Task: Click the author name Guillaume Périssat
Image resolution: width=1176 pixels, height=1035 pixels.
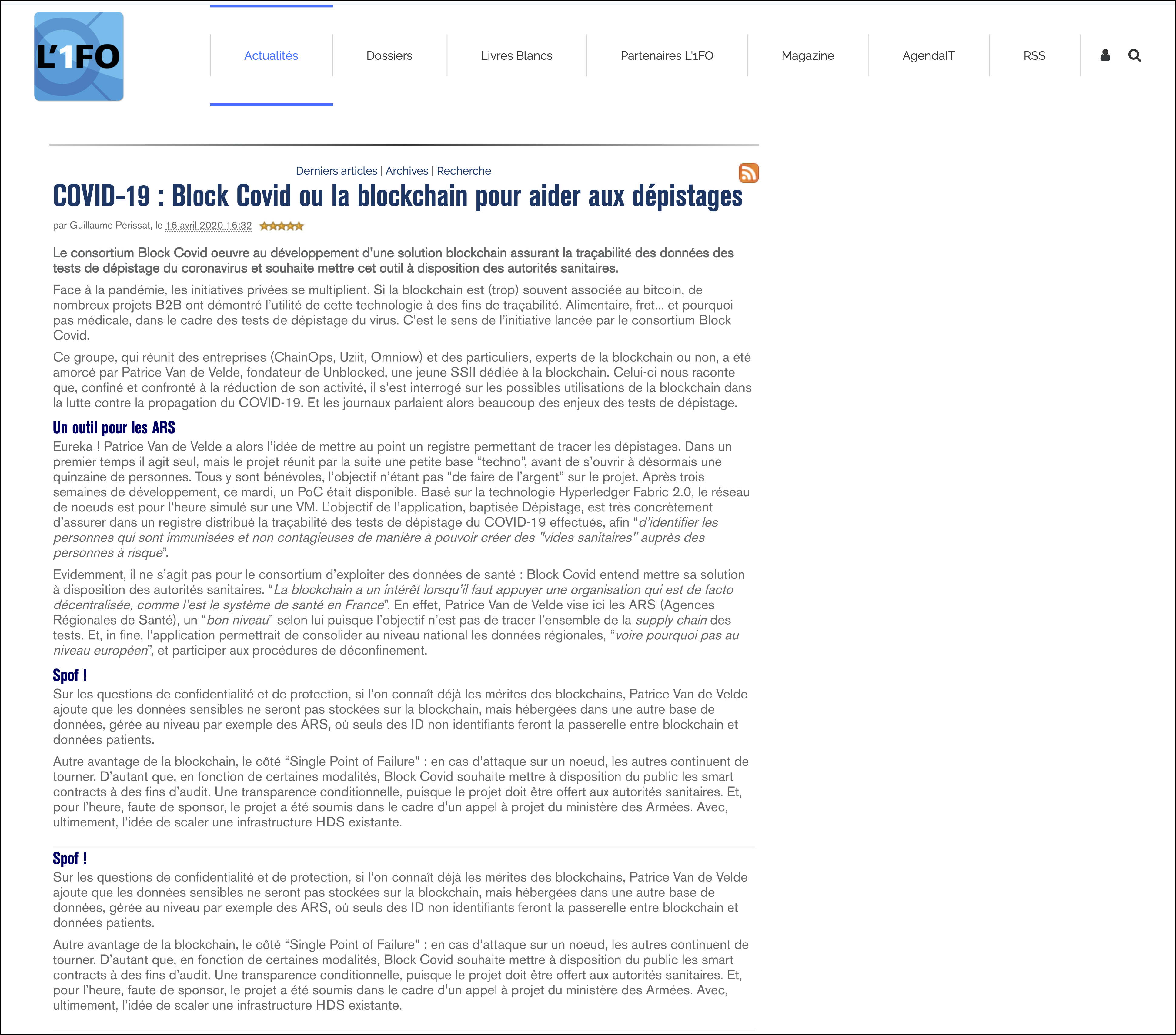Action: point(110,226)
